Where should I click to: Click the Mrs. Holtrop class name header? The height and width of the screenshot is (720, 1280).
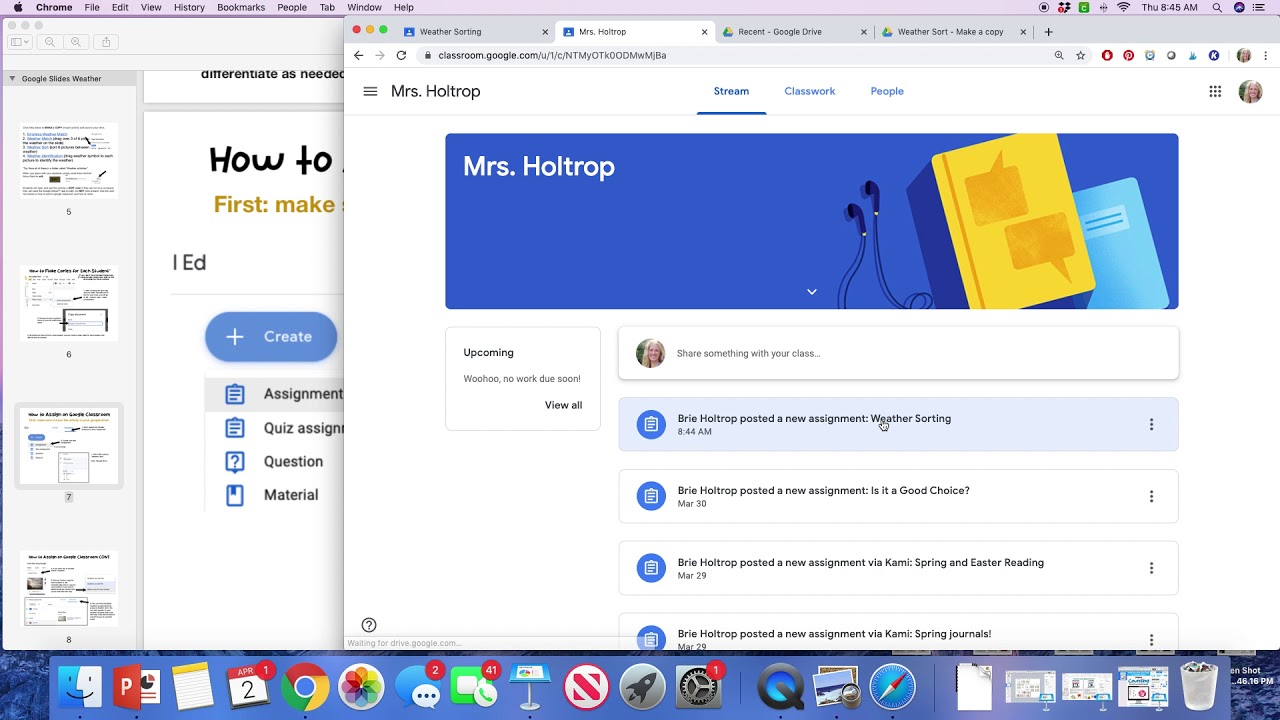click(435, 91)
